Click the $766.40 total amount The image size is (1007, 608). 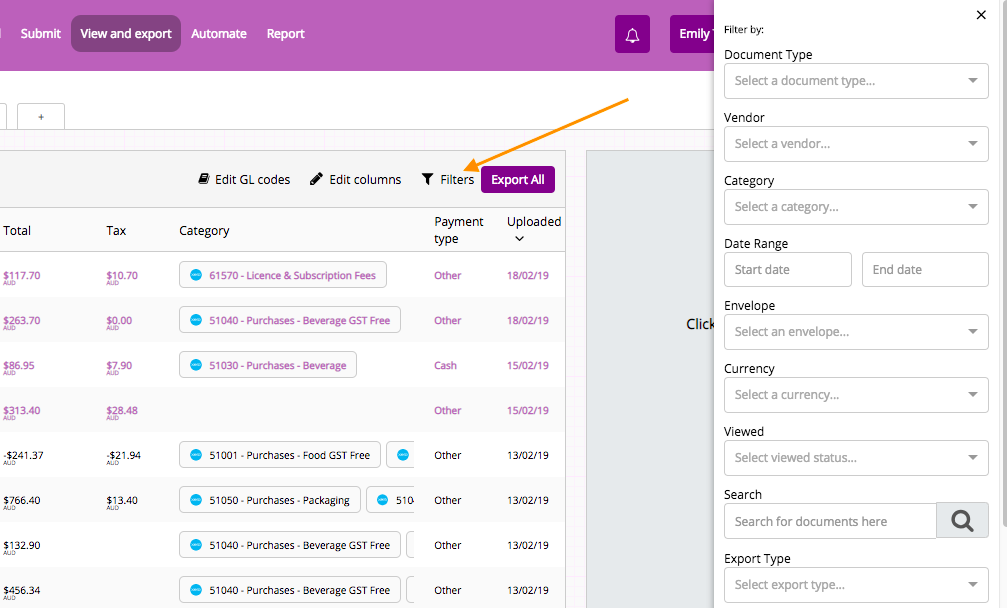(x=22, y=500)
